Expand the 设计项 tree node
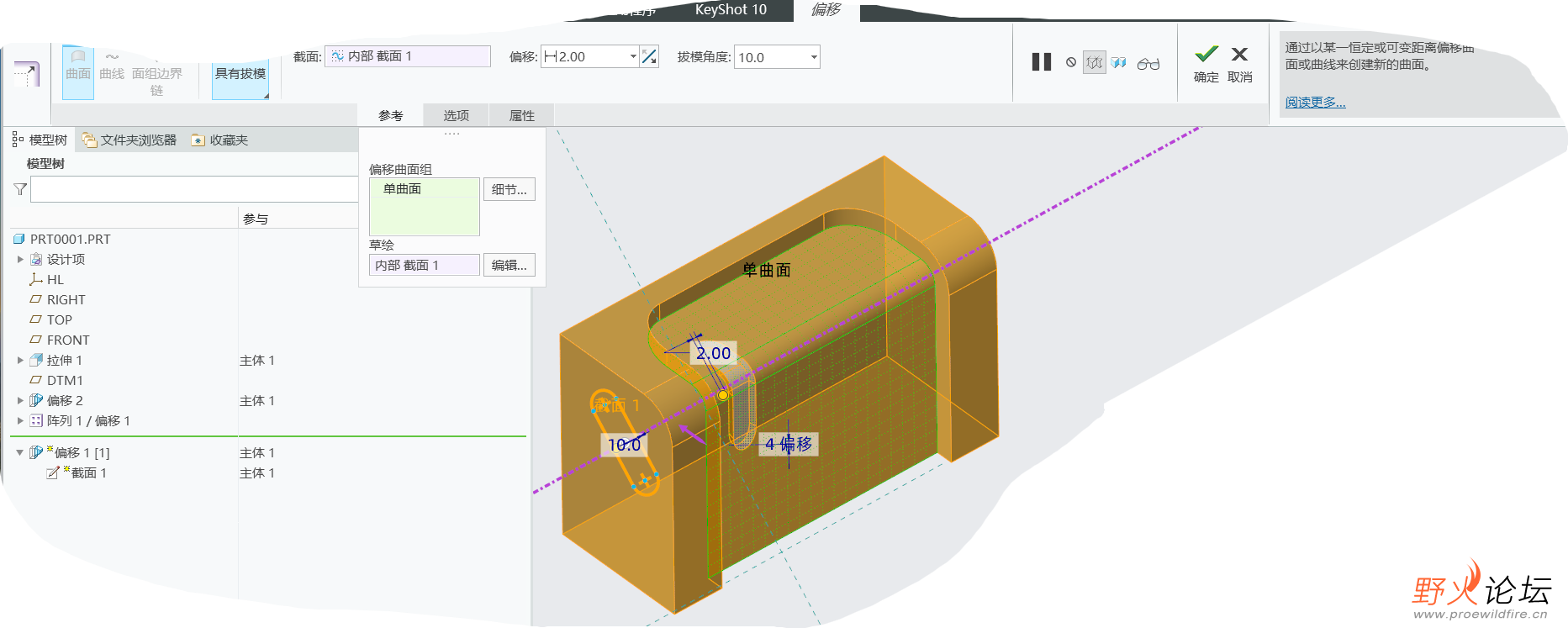Screen dimensions: 1568x628 (20, 259)
